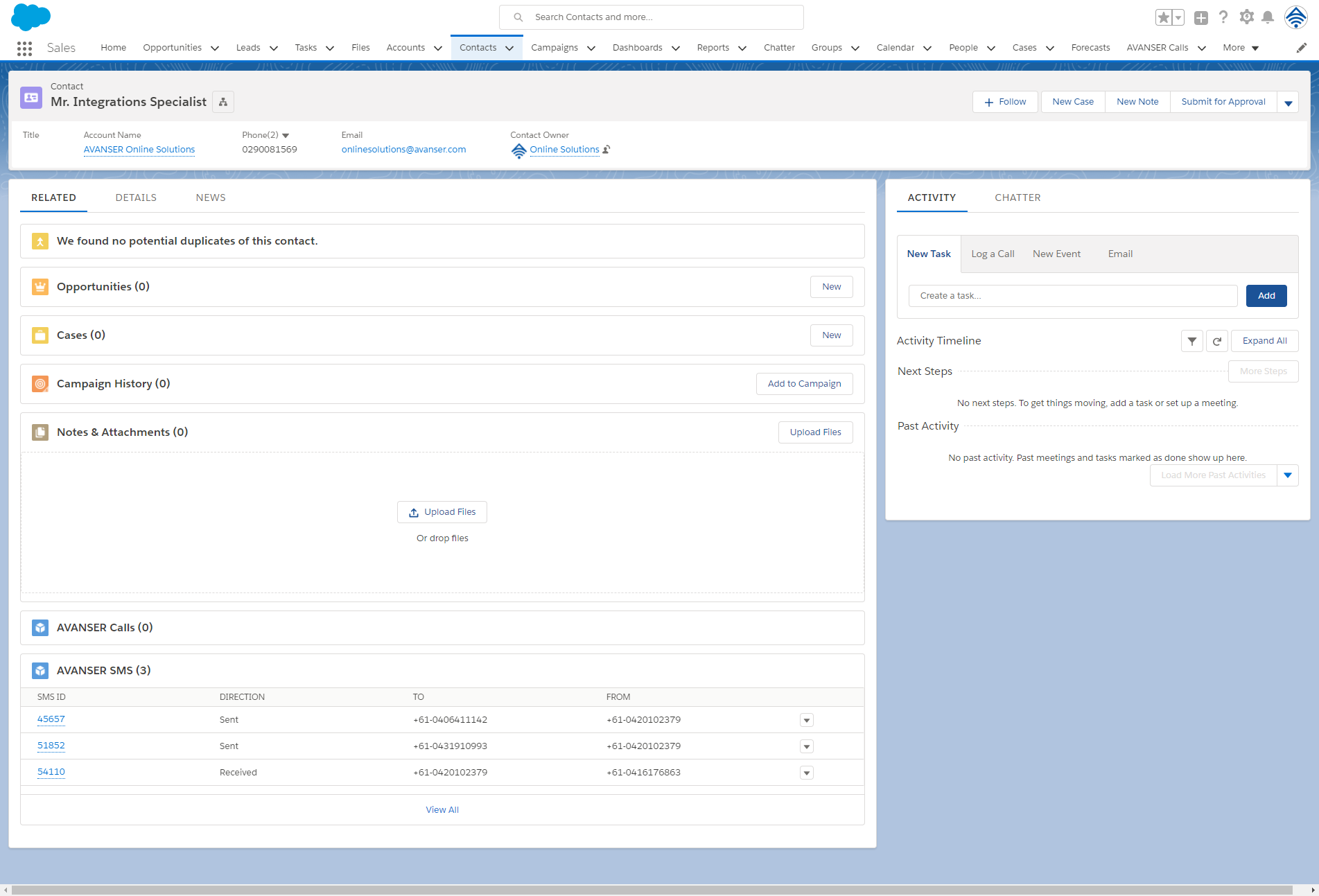Click the Help question mark icon

[1223, 17]
